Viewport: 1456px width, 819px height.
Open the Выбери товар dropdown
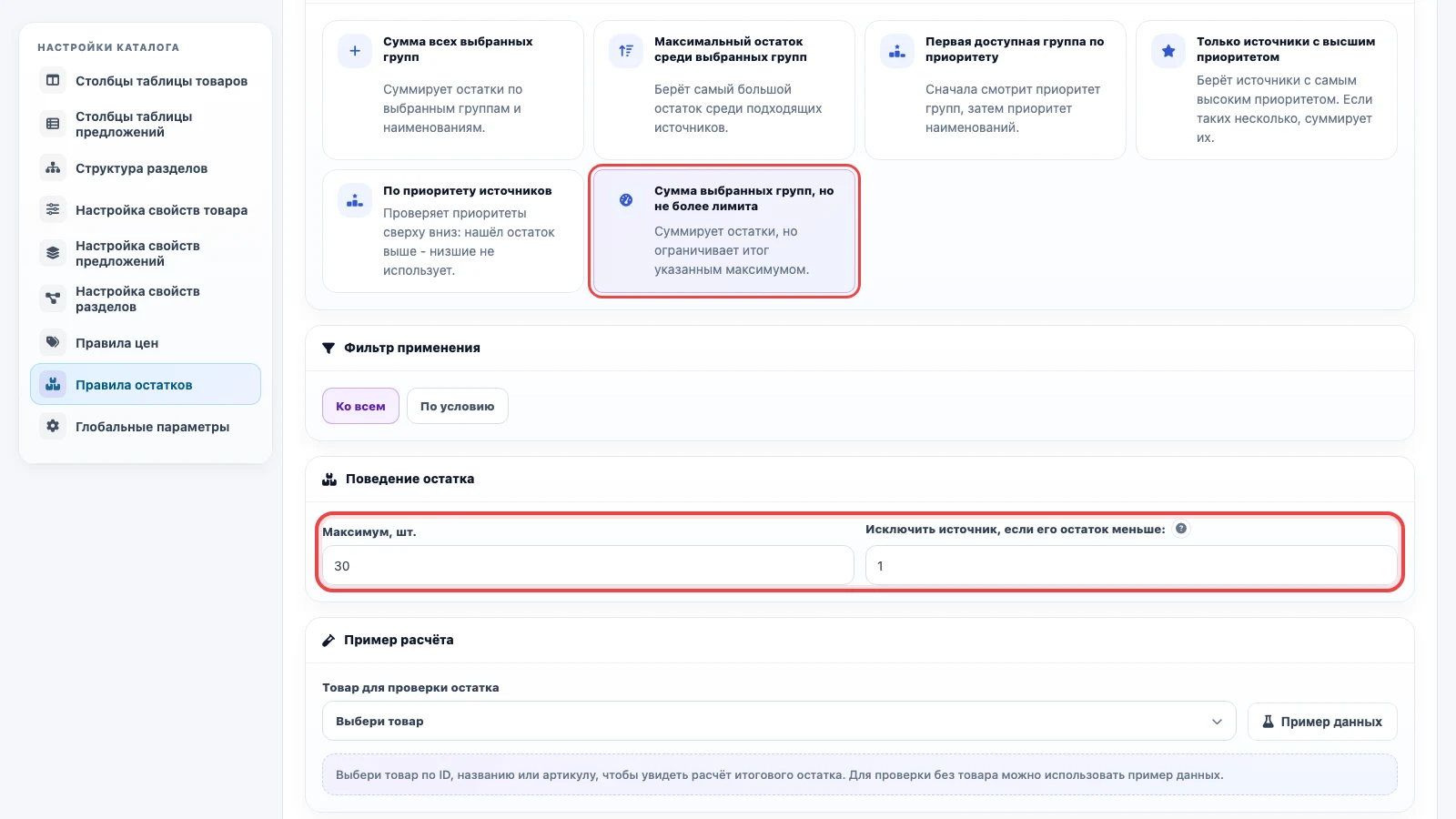click(779, 721)
